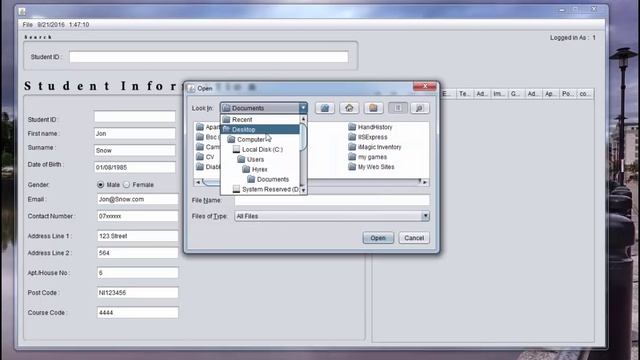The height and width of the screenshot is (360, 640).
Task: Open the My Web Sites folder
Action: (x=371, y=167)
